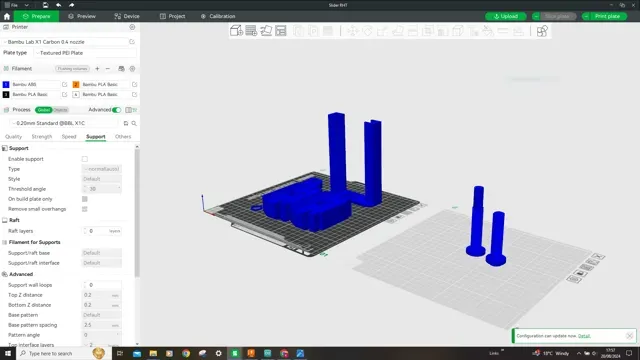Image resolution: width=640 pixels, height=360 pixels.
Task: Add a new filament slot
Action: point(97,69)
